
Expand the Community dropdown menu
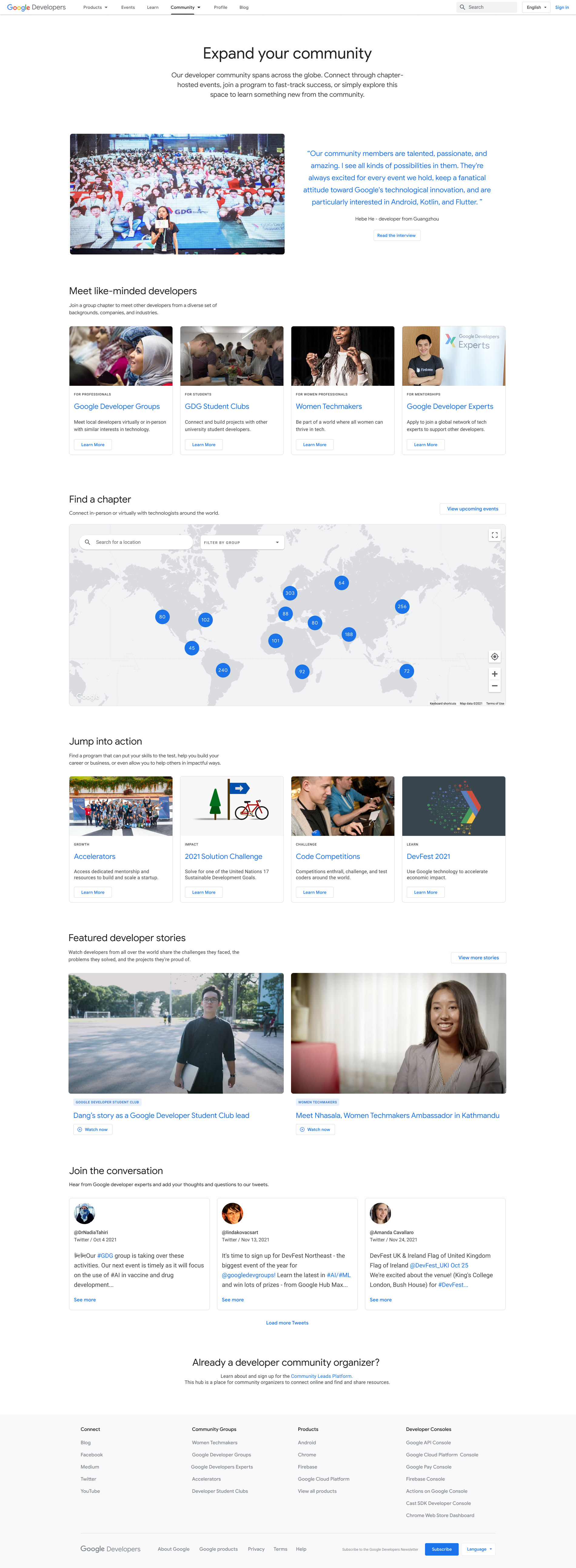tap(186, 7)
